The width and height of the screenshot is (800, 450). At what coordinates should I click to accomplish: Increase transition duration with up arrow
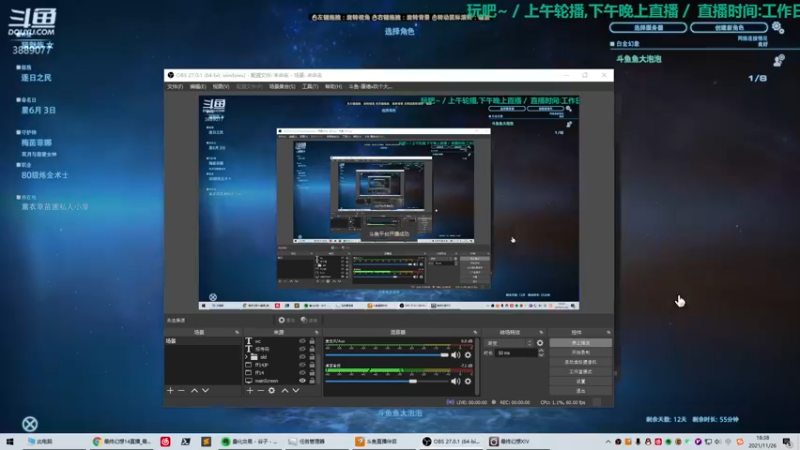tap(541, 351)
